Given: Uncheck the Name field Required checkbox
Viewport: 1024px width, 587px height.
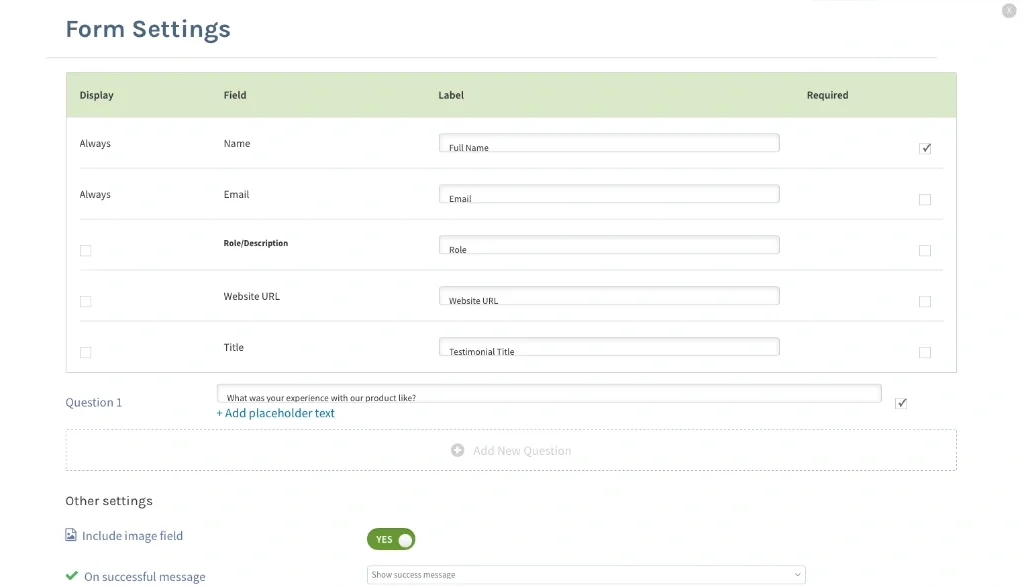Looking at the screenshot, I should click(x=925, y=149).
